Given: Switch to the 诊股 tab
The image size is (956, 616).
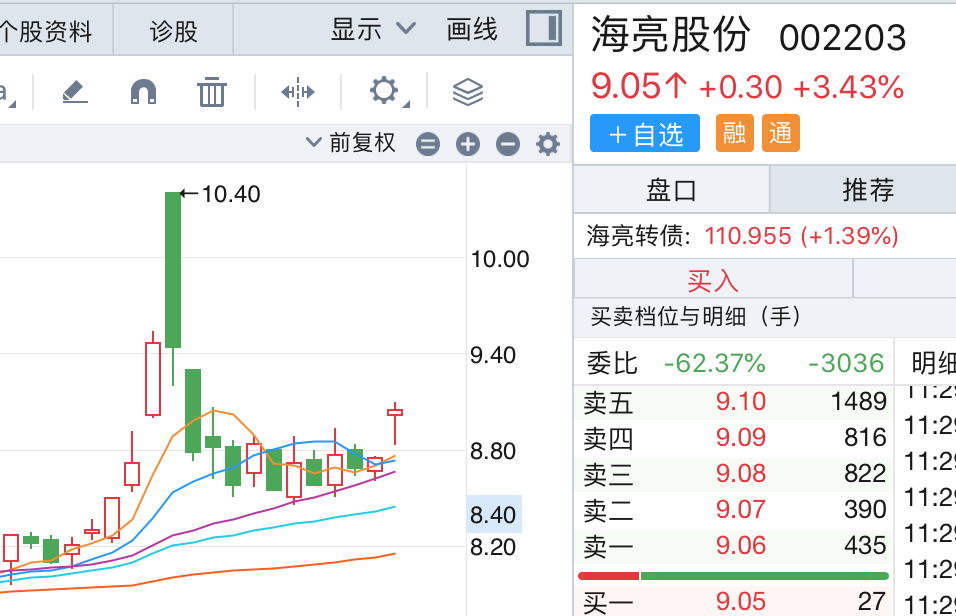Looking at the screenshot, I should click(x=174, y=30).
